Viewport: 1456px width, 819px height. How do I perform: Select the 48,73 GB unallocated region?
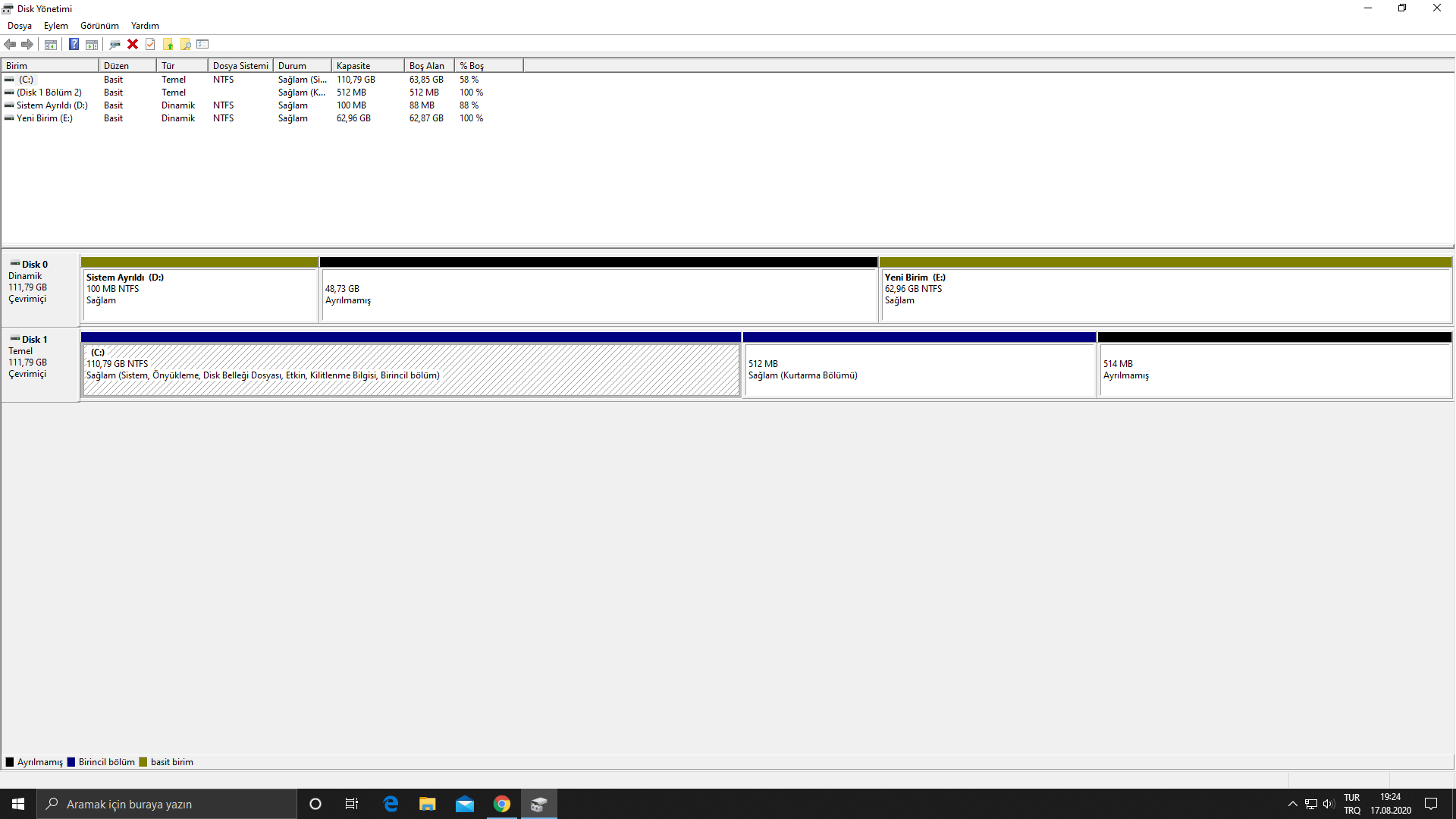tap(598, 294)
